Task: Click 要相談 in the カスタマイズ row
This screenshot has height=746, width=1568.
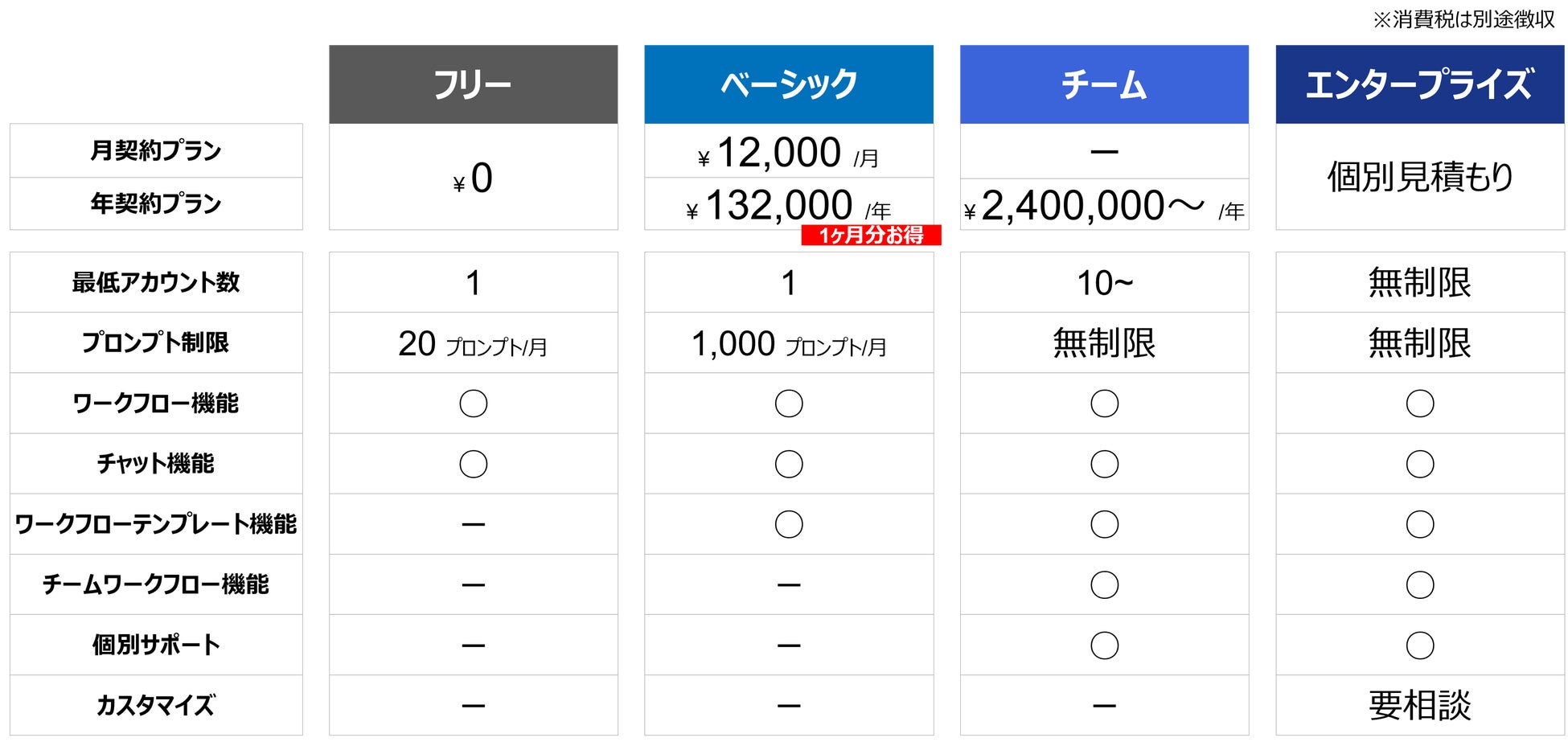Action: [1419, 705]
